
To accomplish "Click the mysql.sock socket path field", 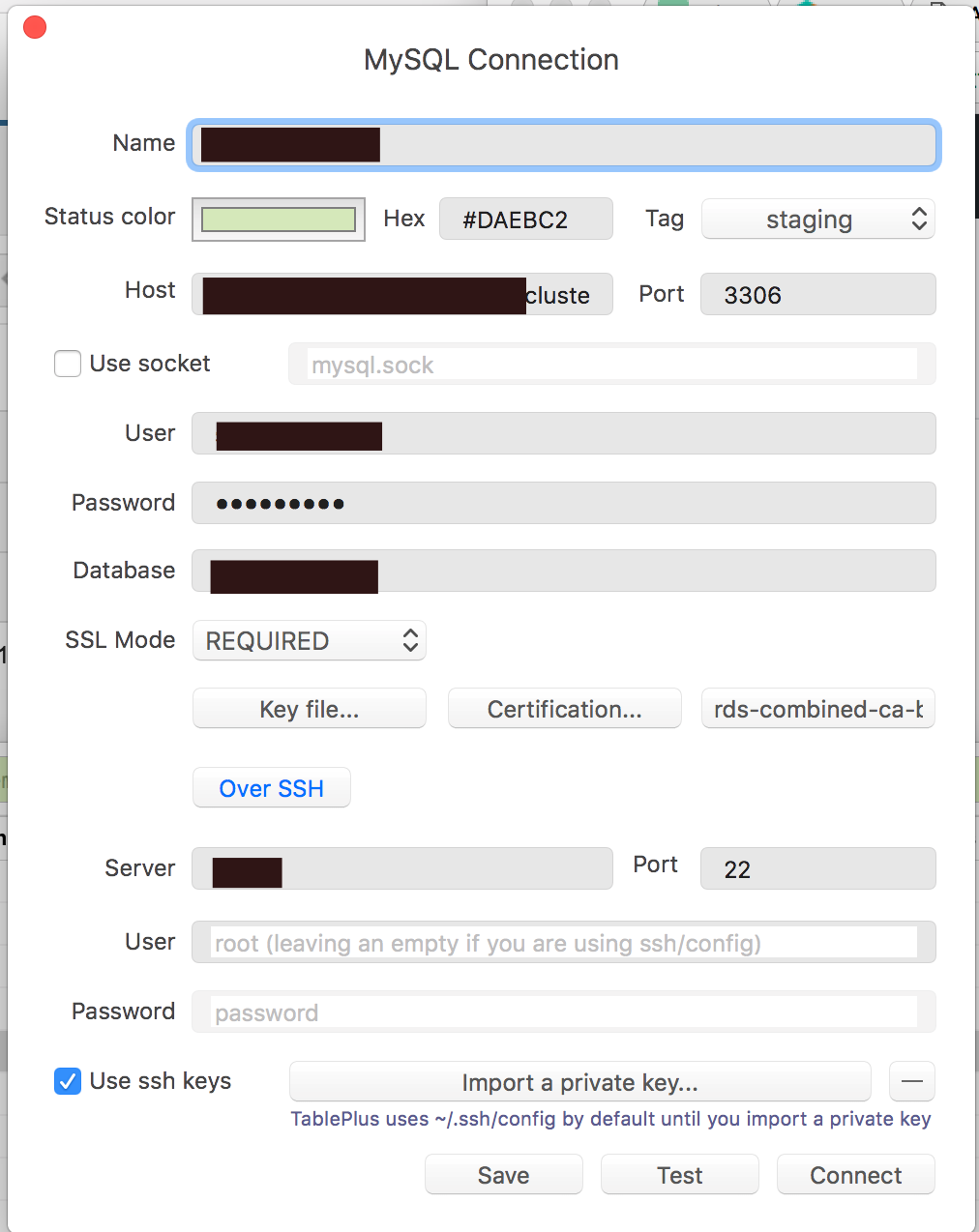I will click(611, 365).
